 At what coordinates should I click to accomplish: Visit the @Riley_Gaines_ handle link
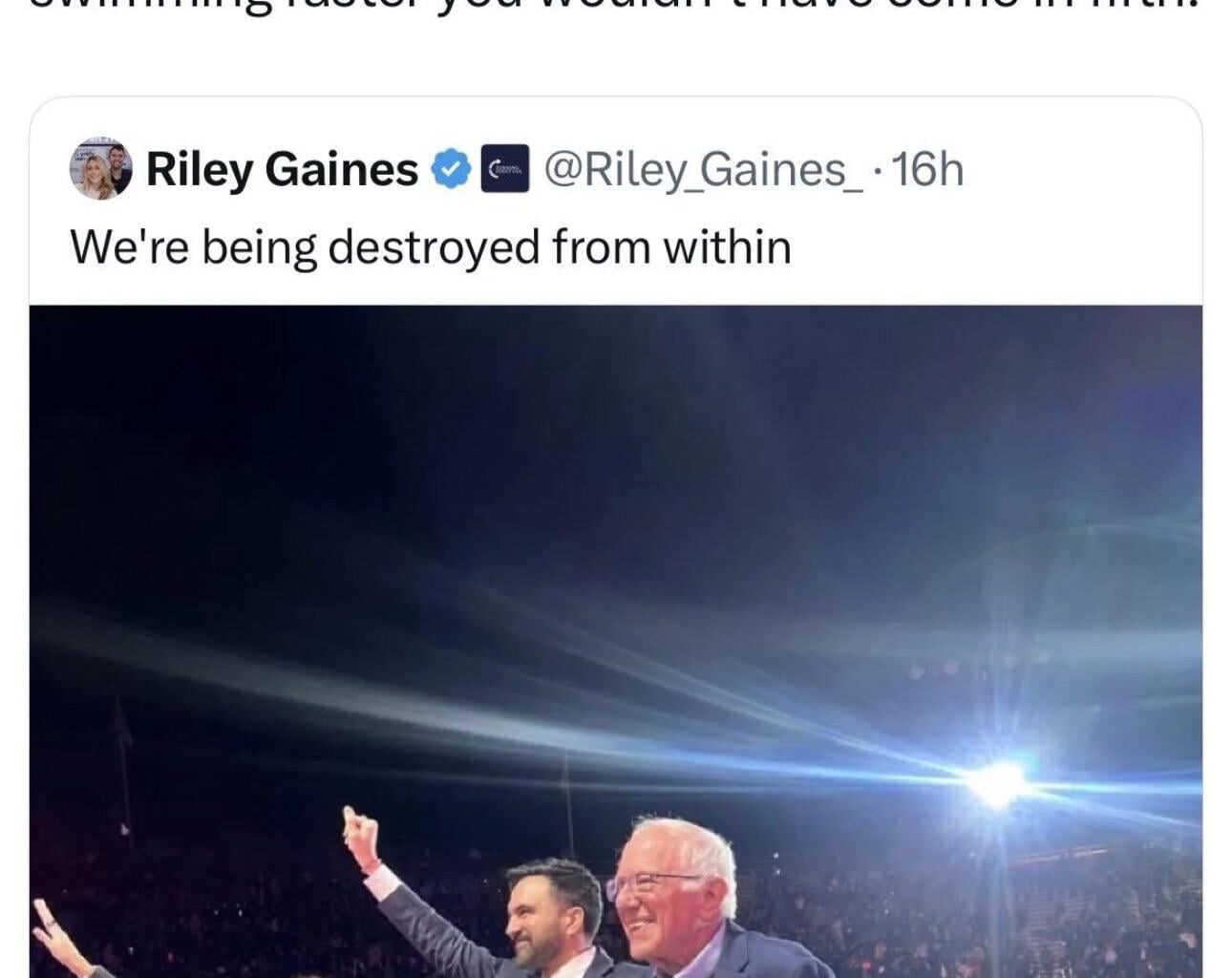click(x=702, y=170)
